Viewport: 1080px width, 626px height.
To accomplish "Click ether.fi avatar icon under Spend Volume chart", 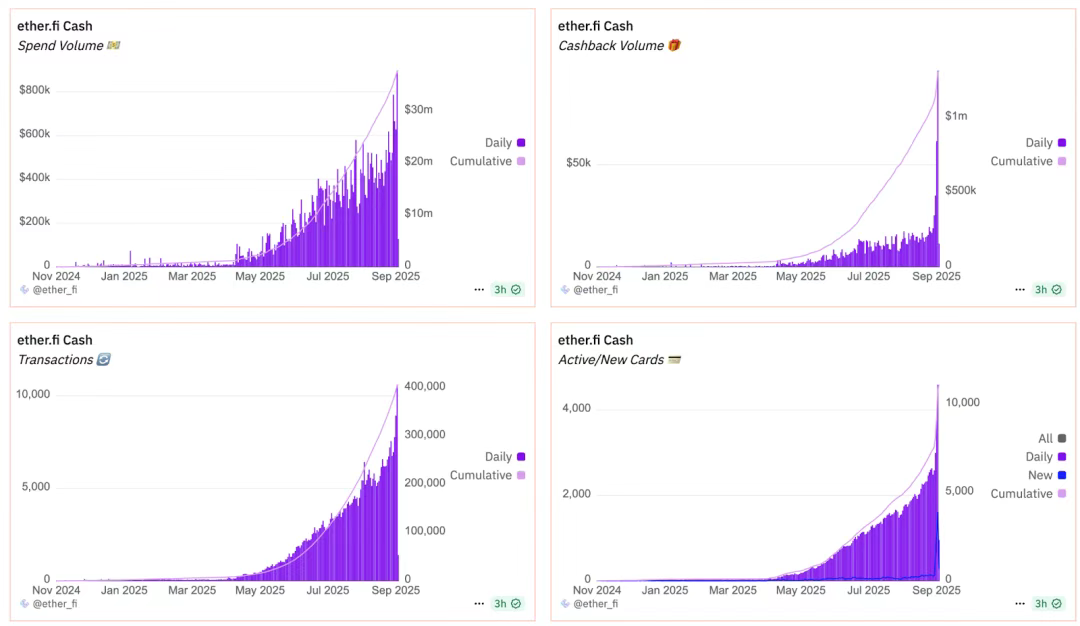I will point(24,290).
